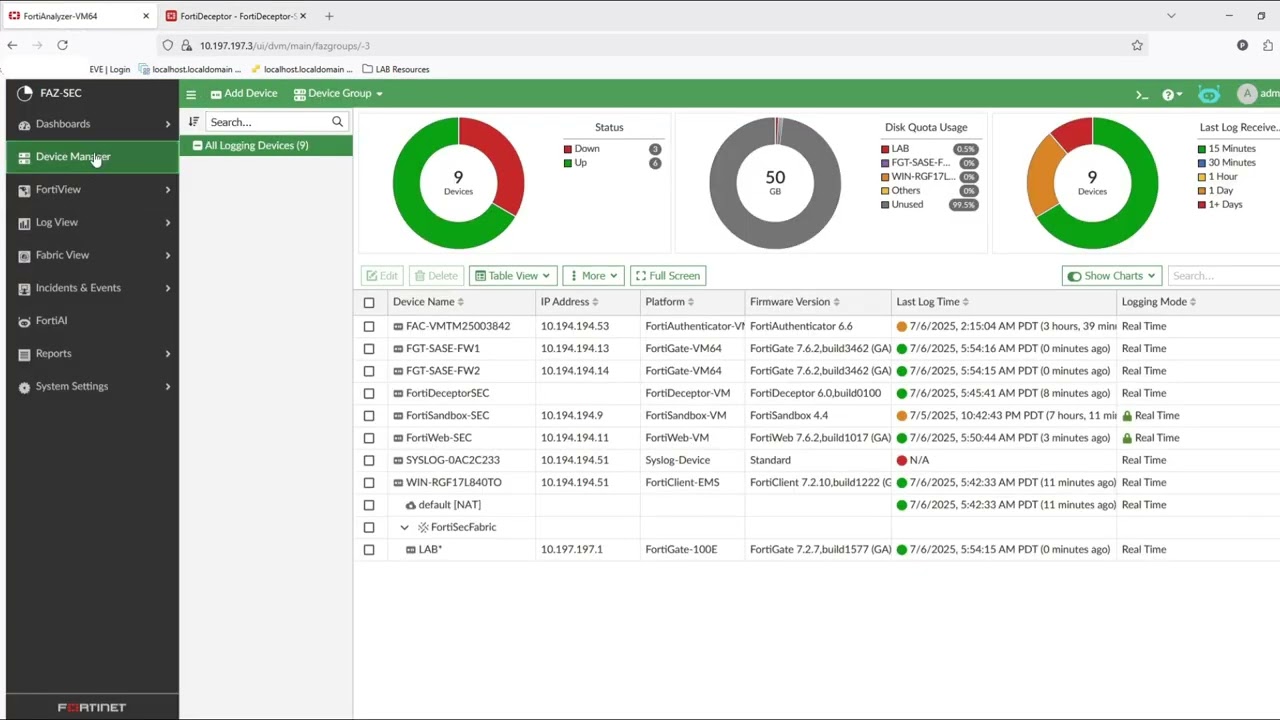Sort by Firmware Version column
The width and height of the screenshot is (1280, 720).
(794, 302)
